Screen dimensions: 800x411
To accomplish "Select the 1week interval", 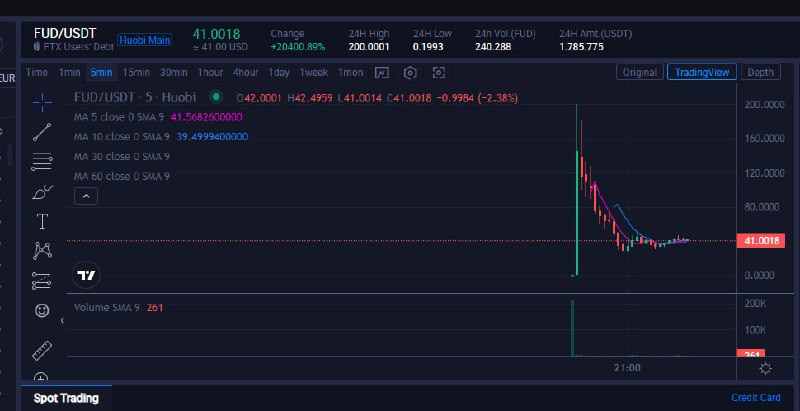I will [314, 72].
